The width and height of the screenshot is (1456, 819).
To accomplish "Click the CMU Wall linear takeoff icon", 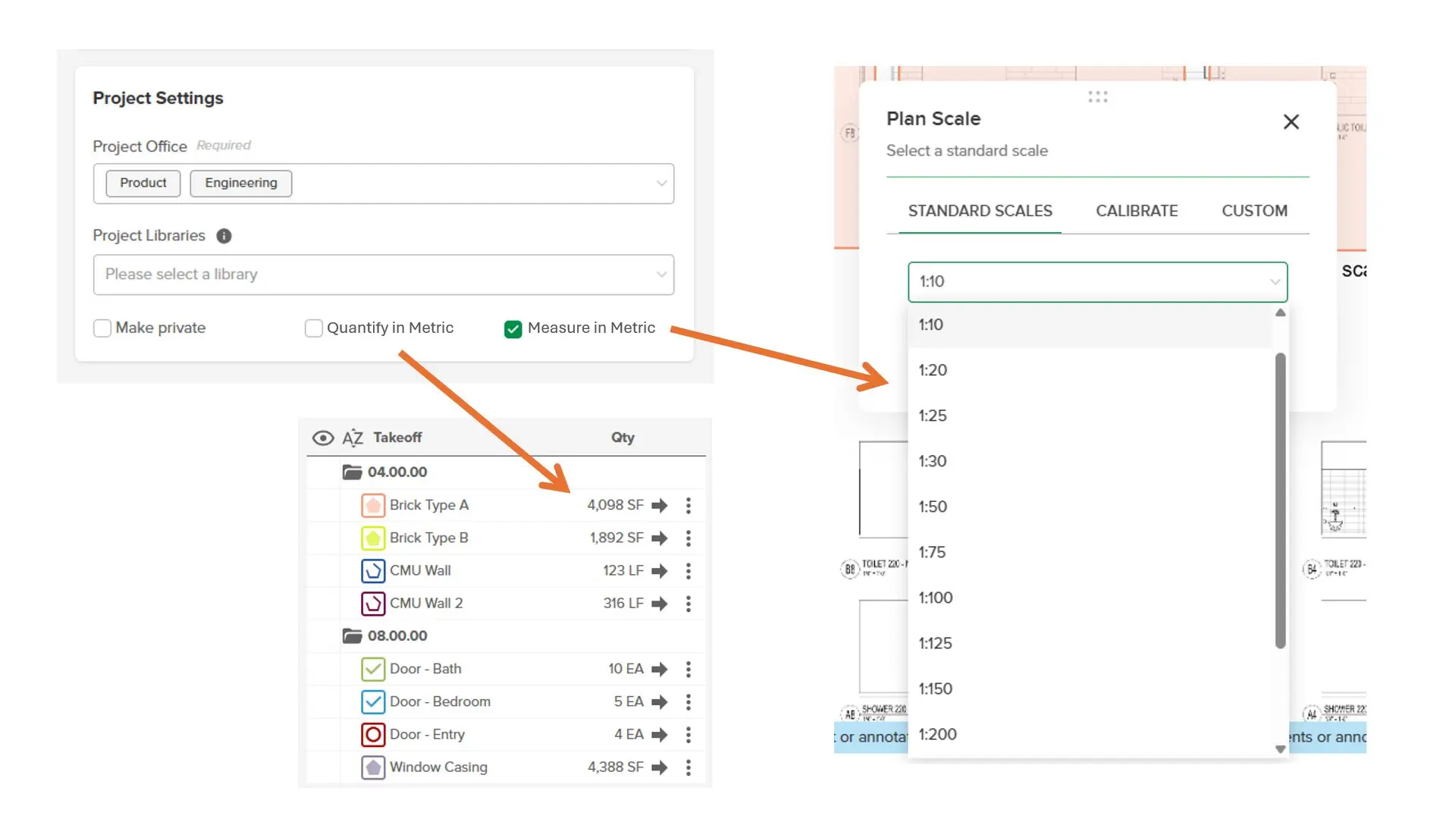I will [372, 570].
